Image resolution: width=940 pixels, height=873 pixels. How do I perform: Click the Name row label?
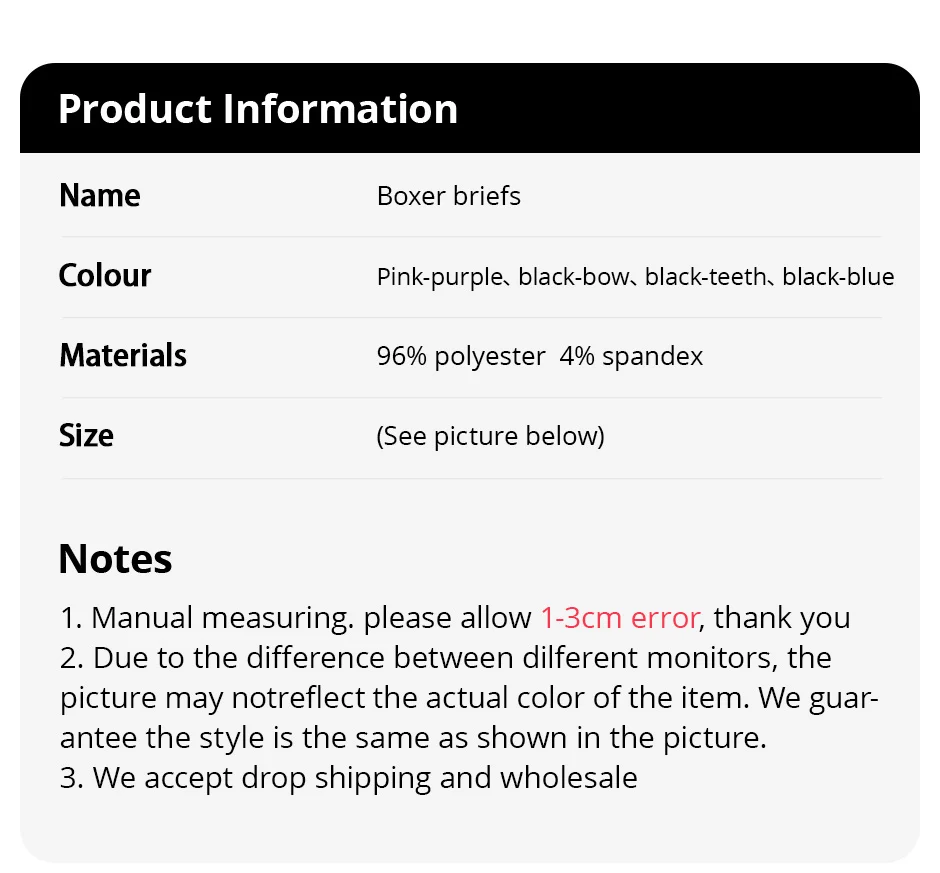coord(100,195)
